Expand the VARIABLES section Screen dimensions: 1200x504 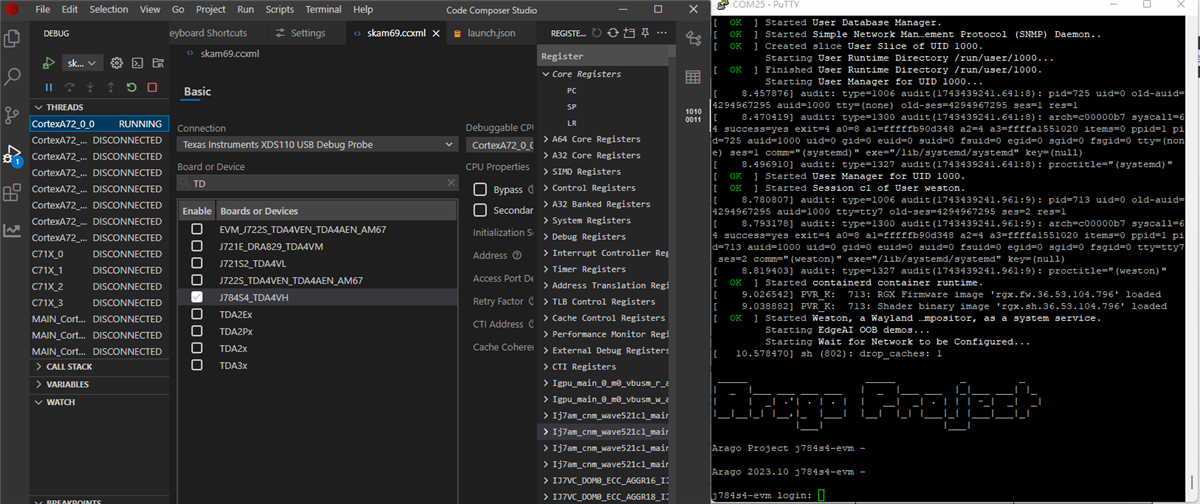pyautogui.click(x=98, y=384)
